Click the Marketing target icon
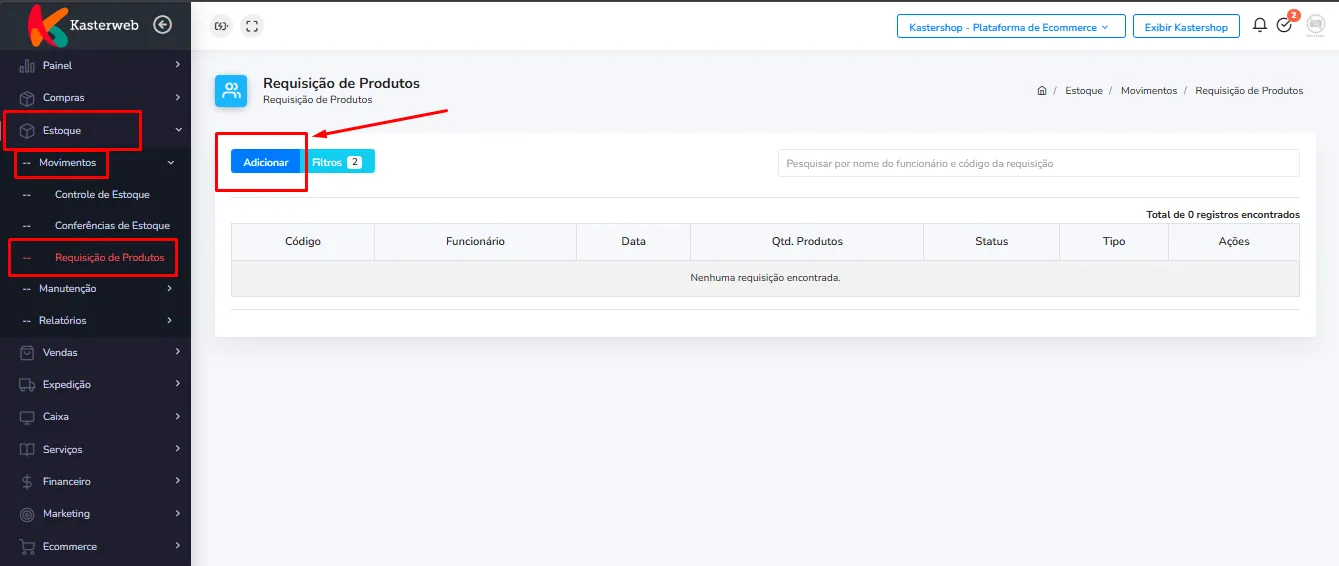Image resolution: width=1339 pixels, height=566 pixels. coord(27,513)
